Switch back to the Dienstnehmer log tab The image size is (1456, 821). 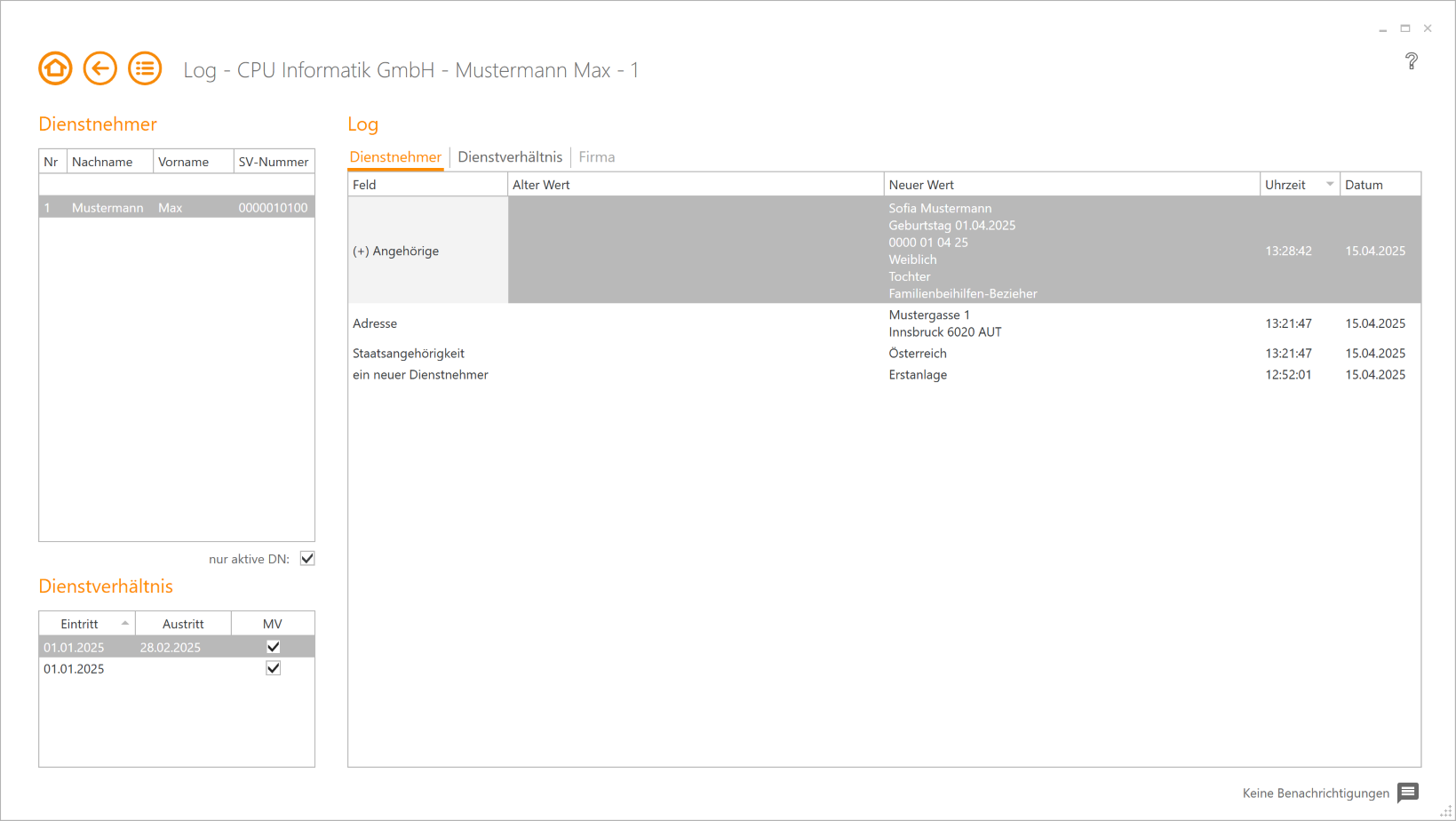(395, 156)
